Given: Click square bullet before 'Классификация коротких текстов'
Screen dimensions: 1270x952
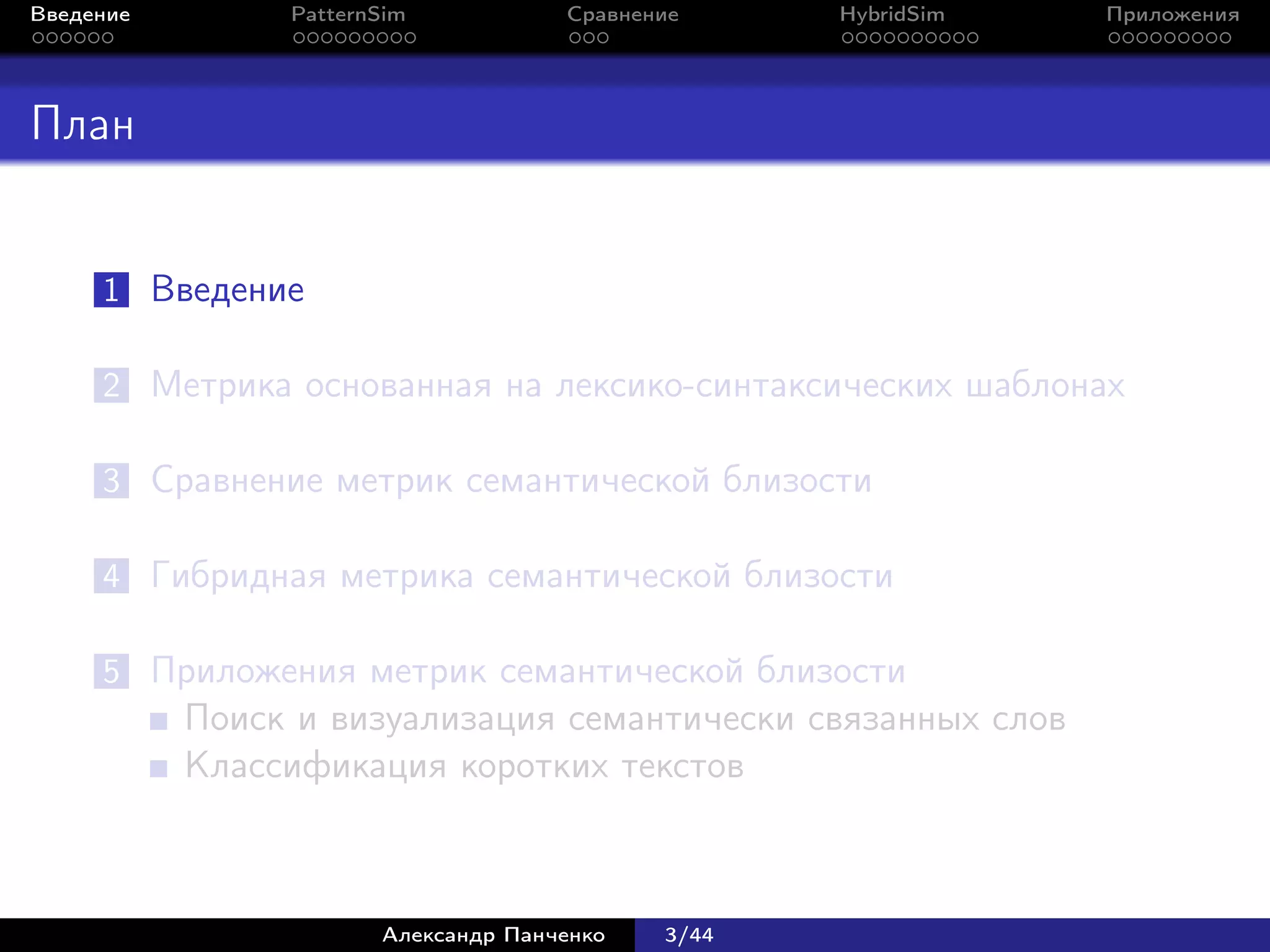Looking at the screenshot, I should pyautogui.click(x=159, y=769).
